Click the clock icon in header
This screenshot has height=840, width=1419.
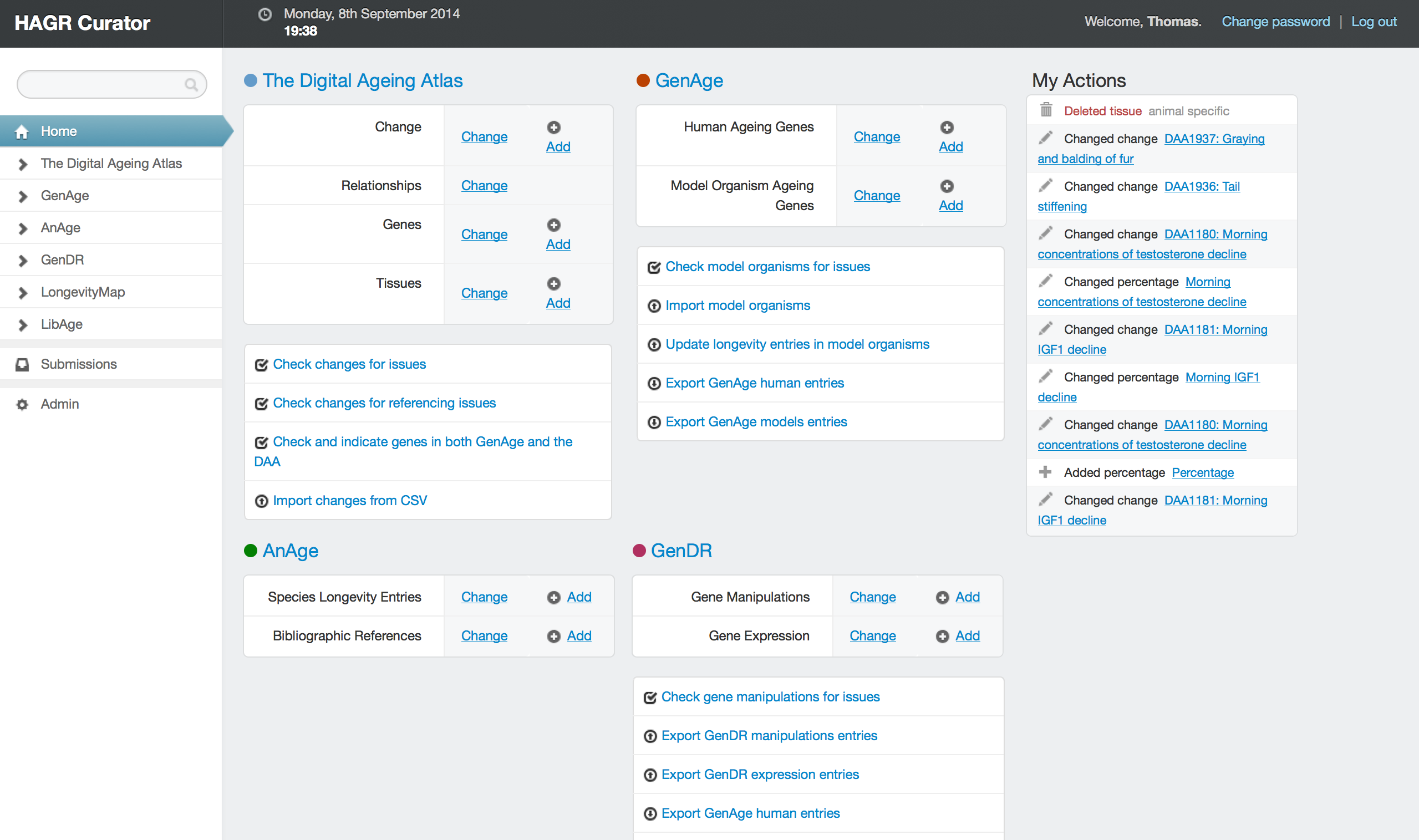coord(265,14)
